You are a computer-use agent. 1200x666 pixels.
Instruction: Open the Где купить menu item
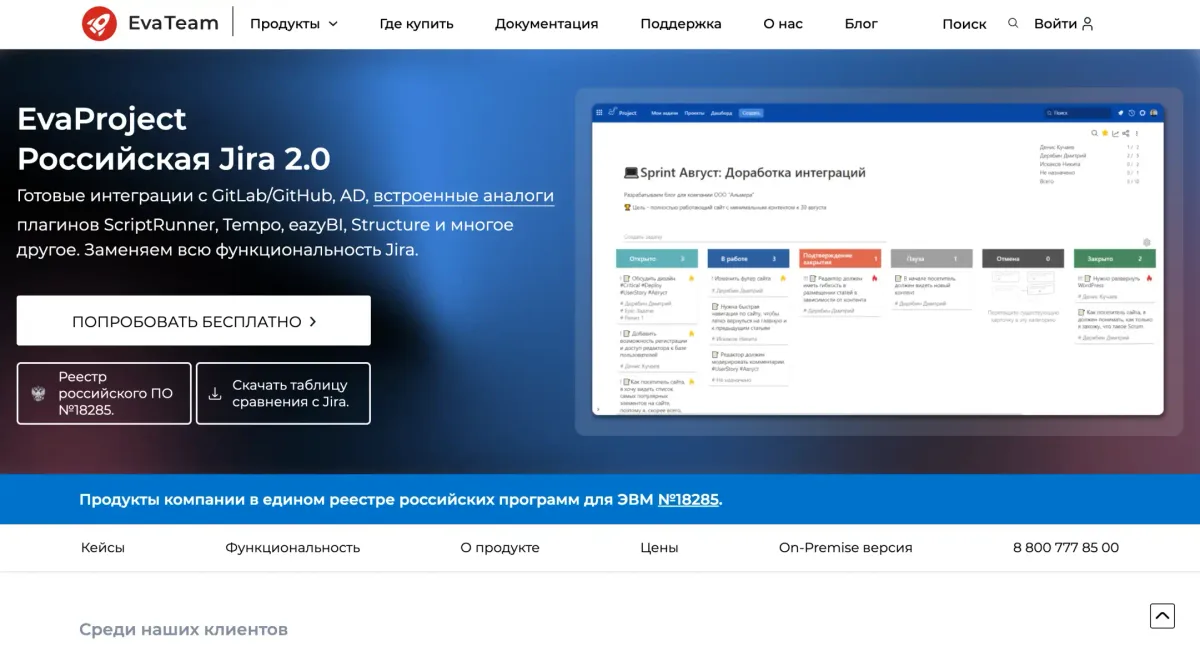(416, 24)
